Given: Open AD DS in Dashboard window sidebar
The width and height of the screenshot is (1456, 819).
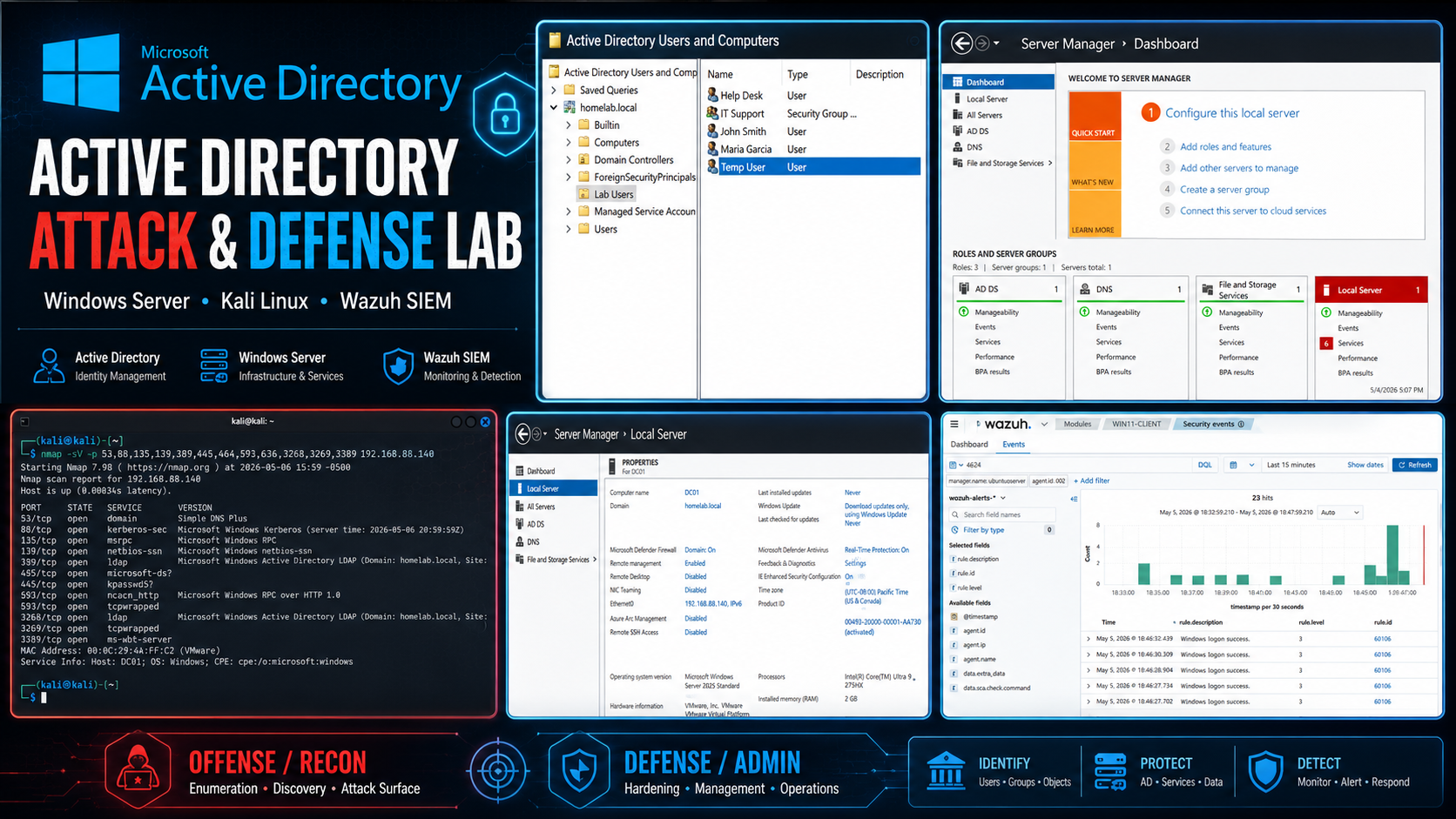Looking at the screenshot, I should pos(977,131).
